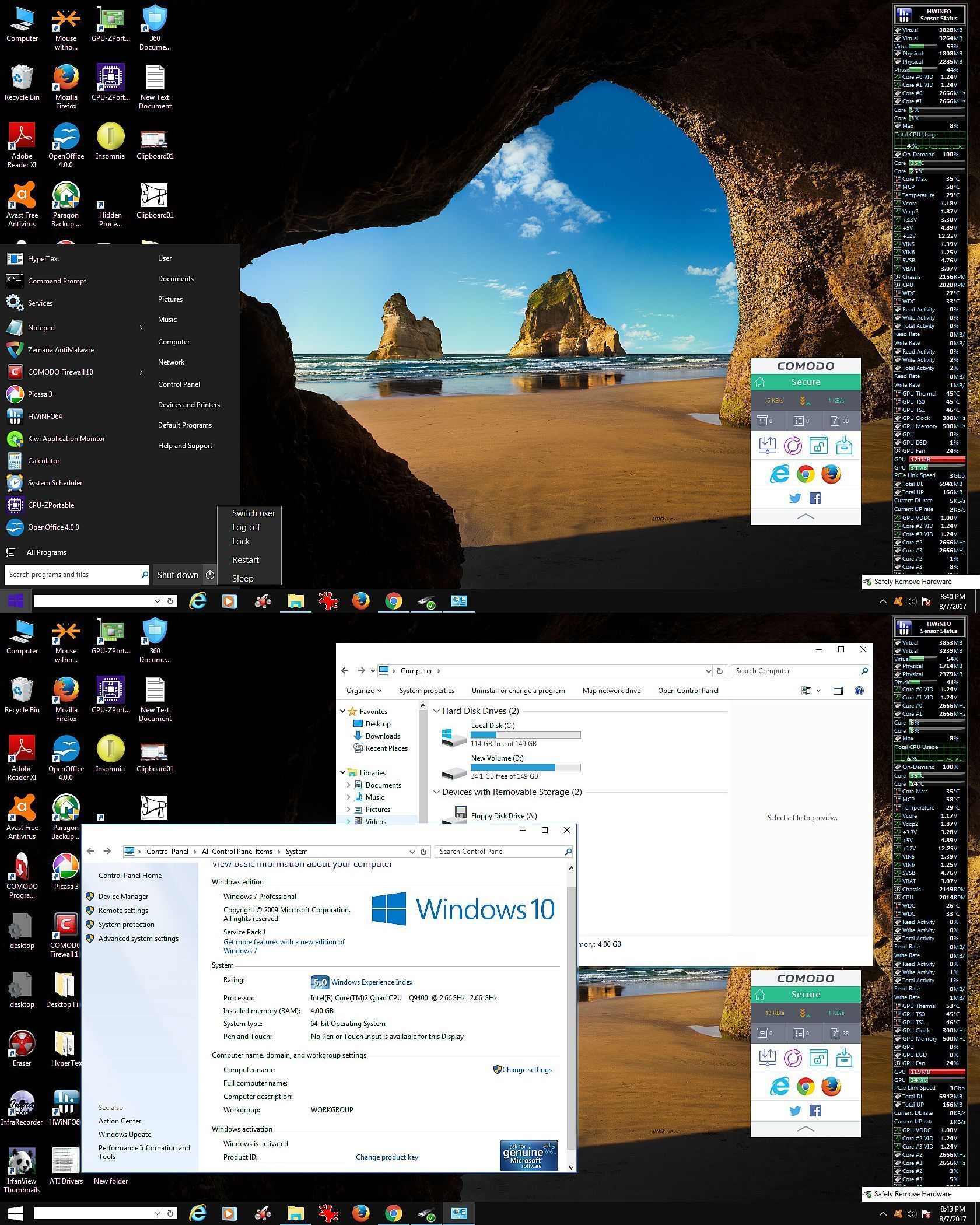Expand the COMODO Firewall 10 submenu arrow
This screenshot has height=1225, width=980.
click(x=141, y=372)
